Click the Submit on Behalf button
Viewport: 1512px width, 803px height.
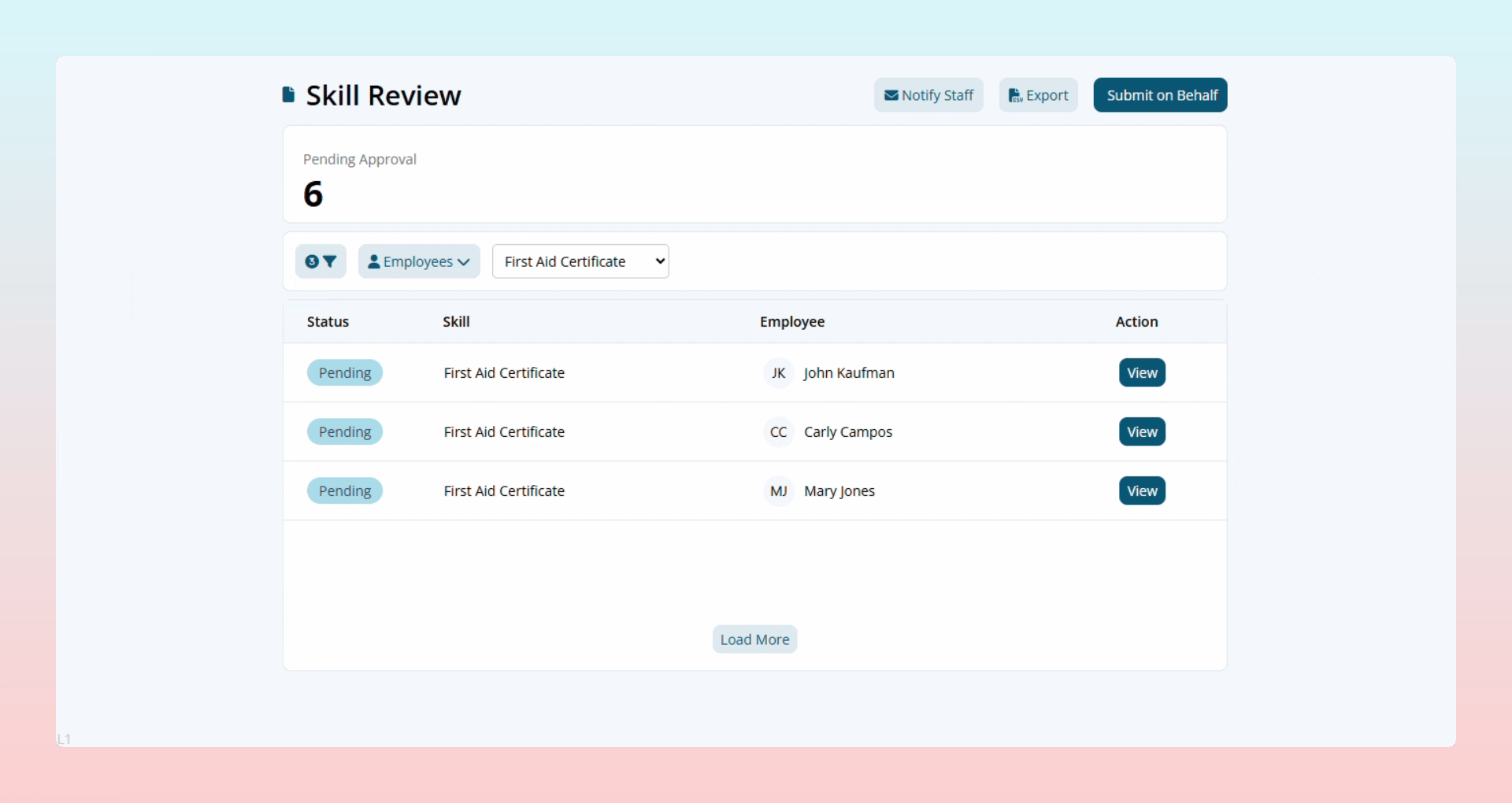[x=1160, y=94]
